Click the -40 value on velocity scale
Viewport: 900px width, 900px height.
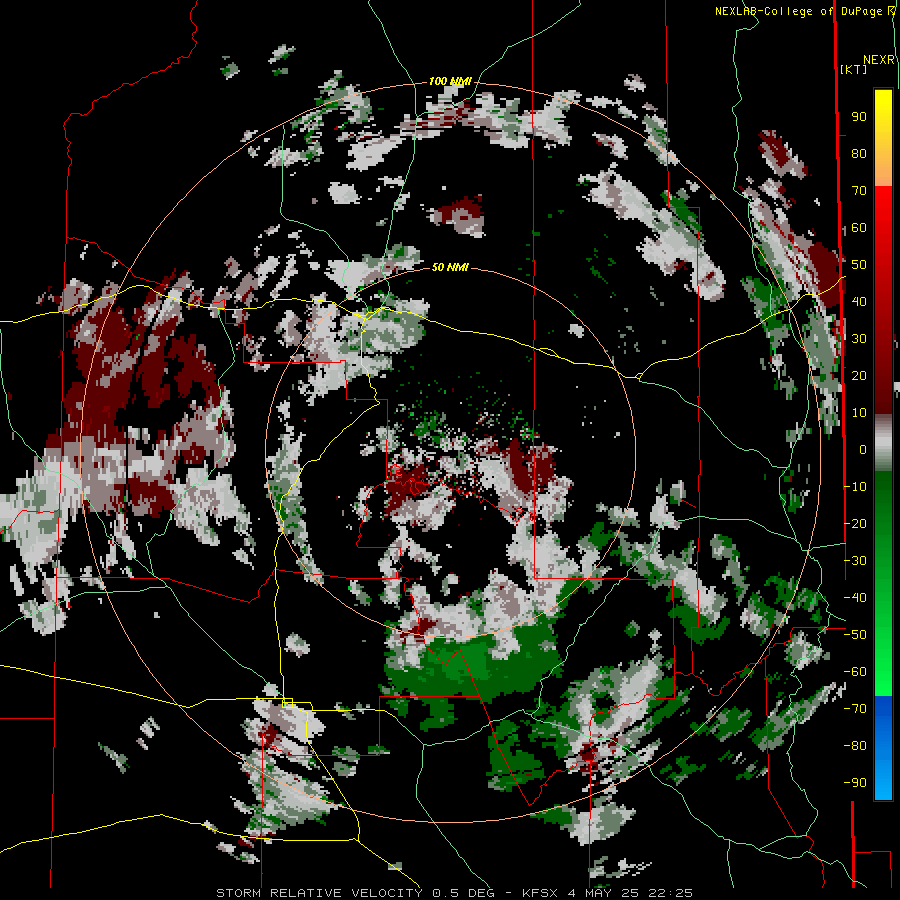[855, 598]
